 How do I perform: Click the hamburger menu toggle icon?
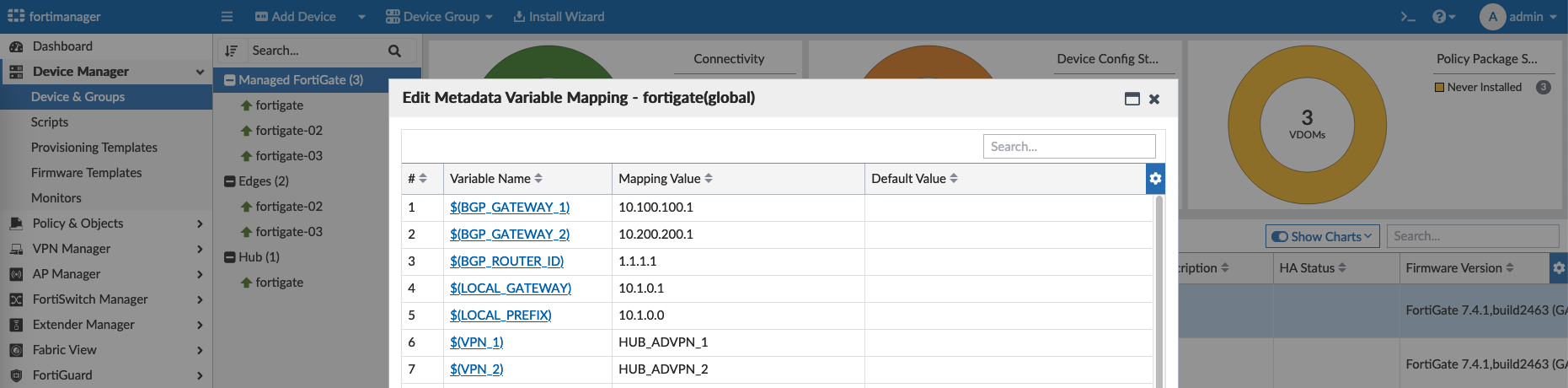[x=227, y=17]
